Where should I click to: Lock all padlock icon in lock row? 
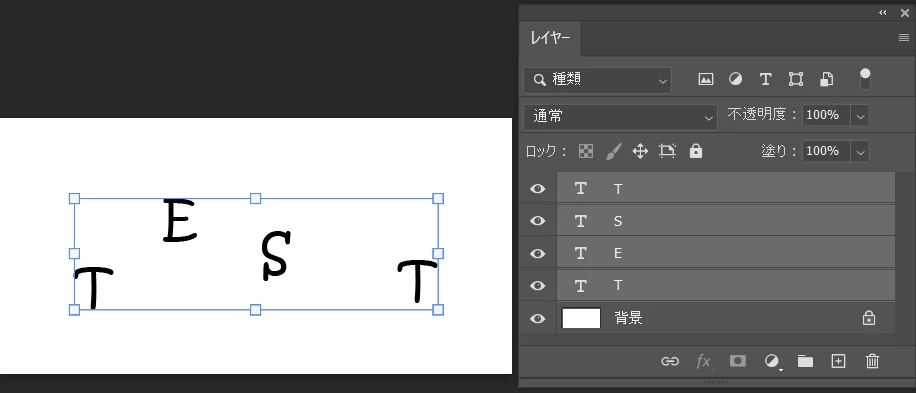pyautogui.click(x=695, y=151)
